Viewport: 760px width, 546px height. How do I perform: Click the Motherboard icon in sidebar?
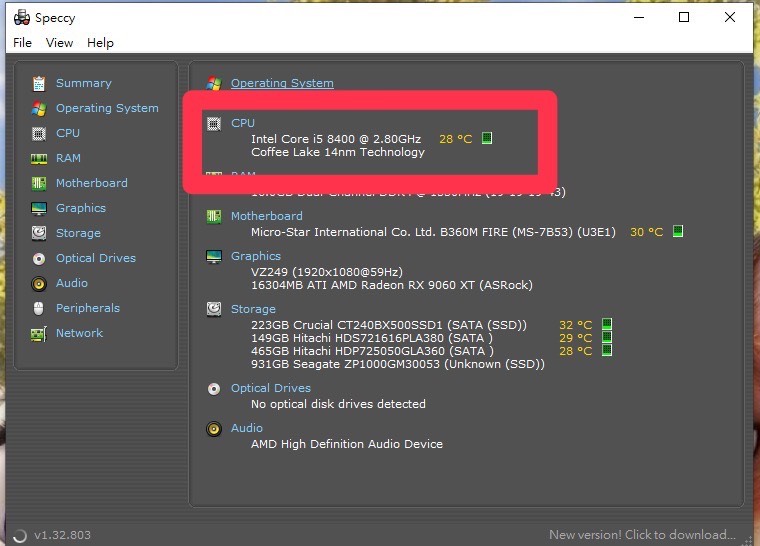tap(39, 183)
